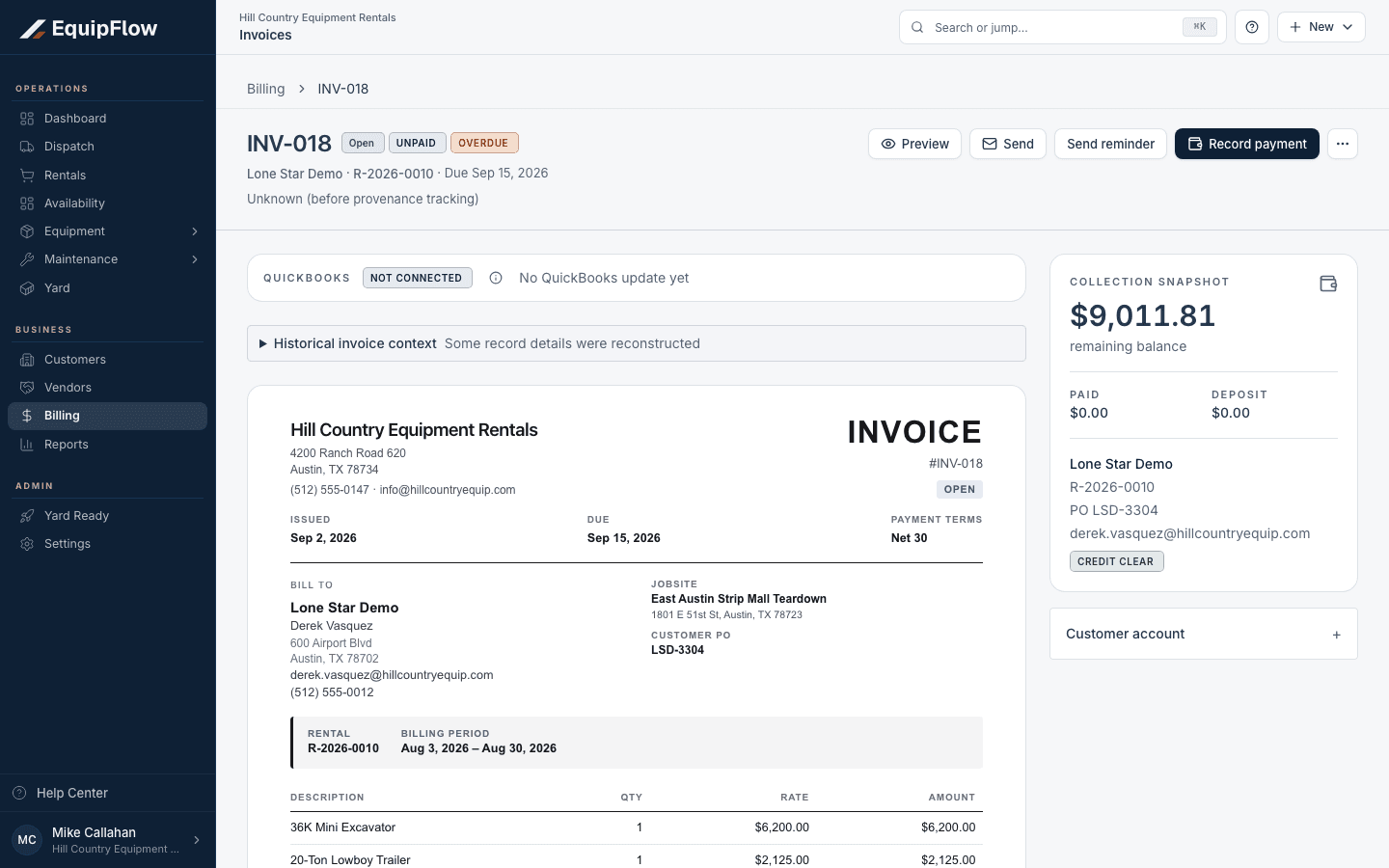1389x868 pixels.
Task: Expand the Equipment submenu chevron
Action: [x=195, y=231]
